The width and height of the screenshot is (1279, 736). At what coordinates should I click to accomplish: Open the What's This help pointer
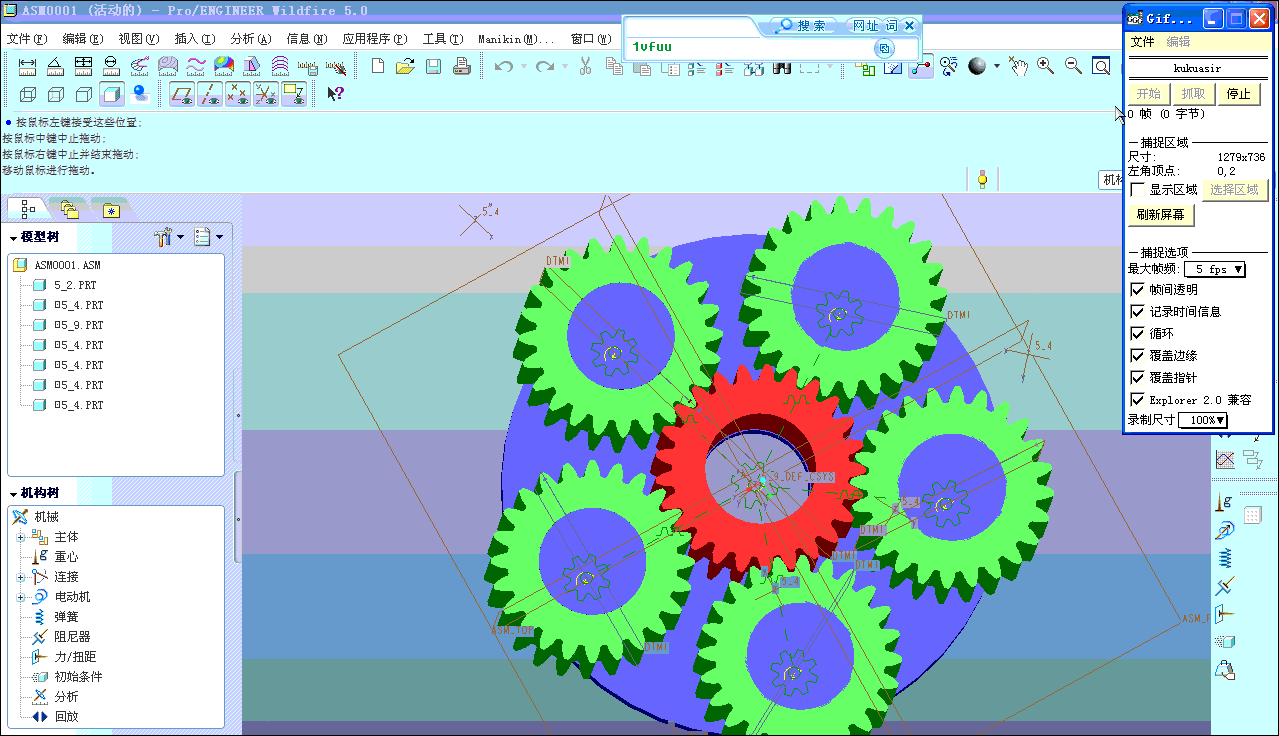(x=335, y=94)
